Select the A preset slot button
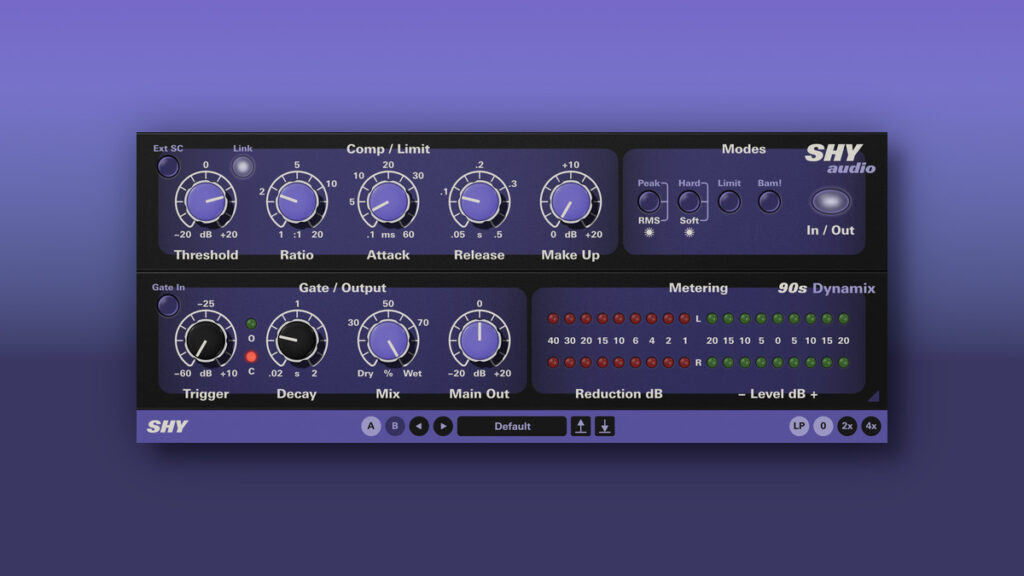Screen dimensions: 1024x576 pos(371,426)
